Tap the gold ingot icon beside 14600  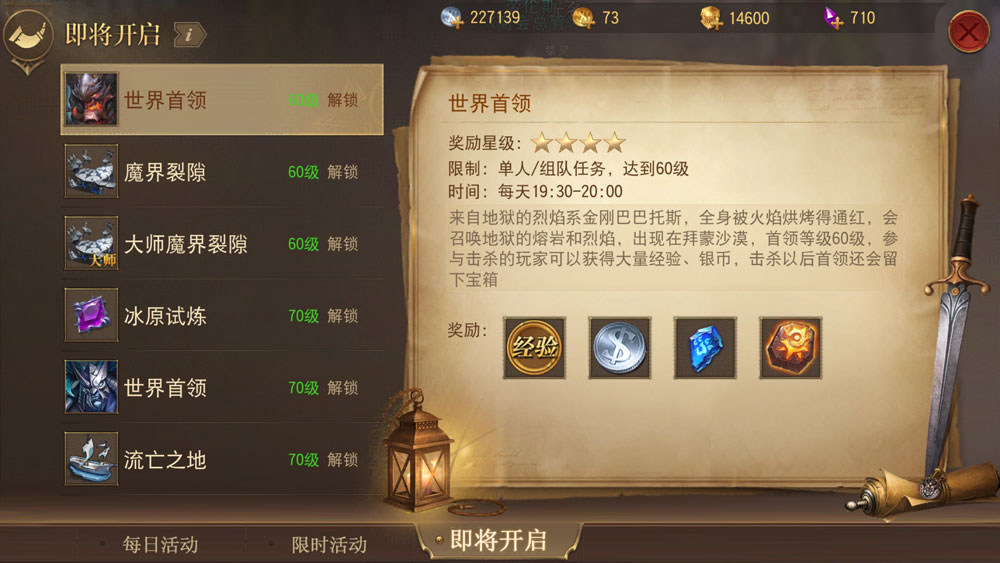(x=711, y=18)
